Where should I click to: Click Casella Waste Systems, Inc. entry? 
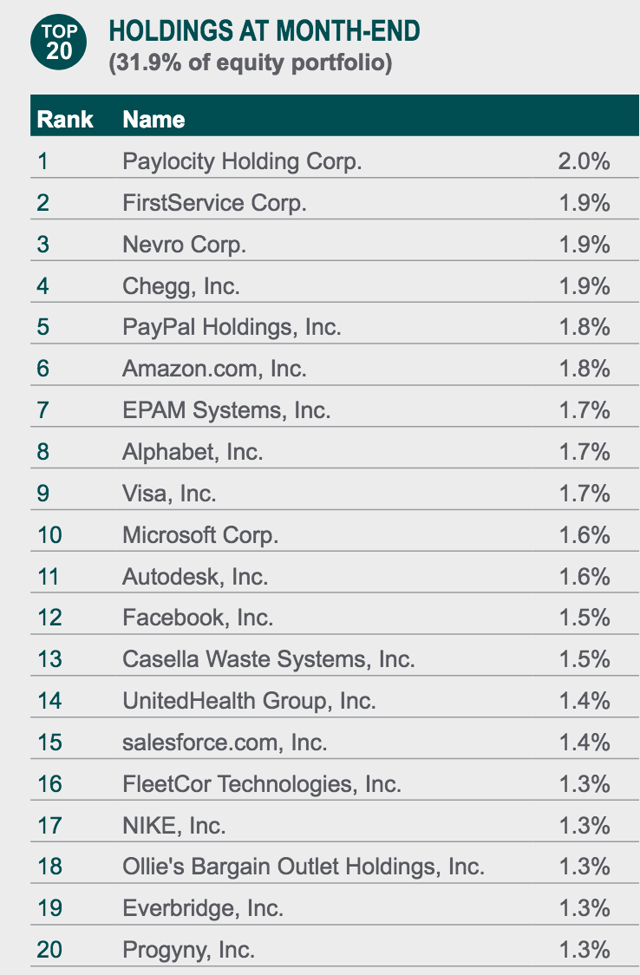pyautogui.click(x=269, y=659)
